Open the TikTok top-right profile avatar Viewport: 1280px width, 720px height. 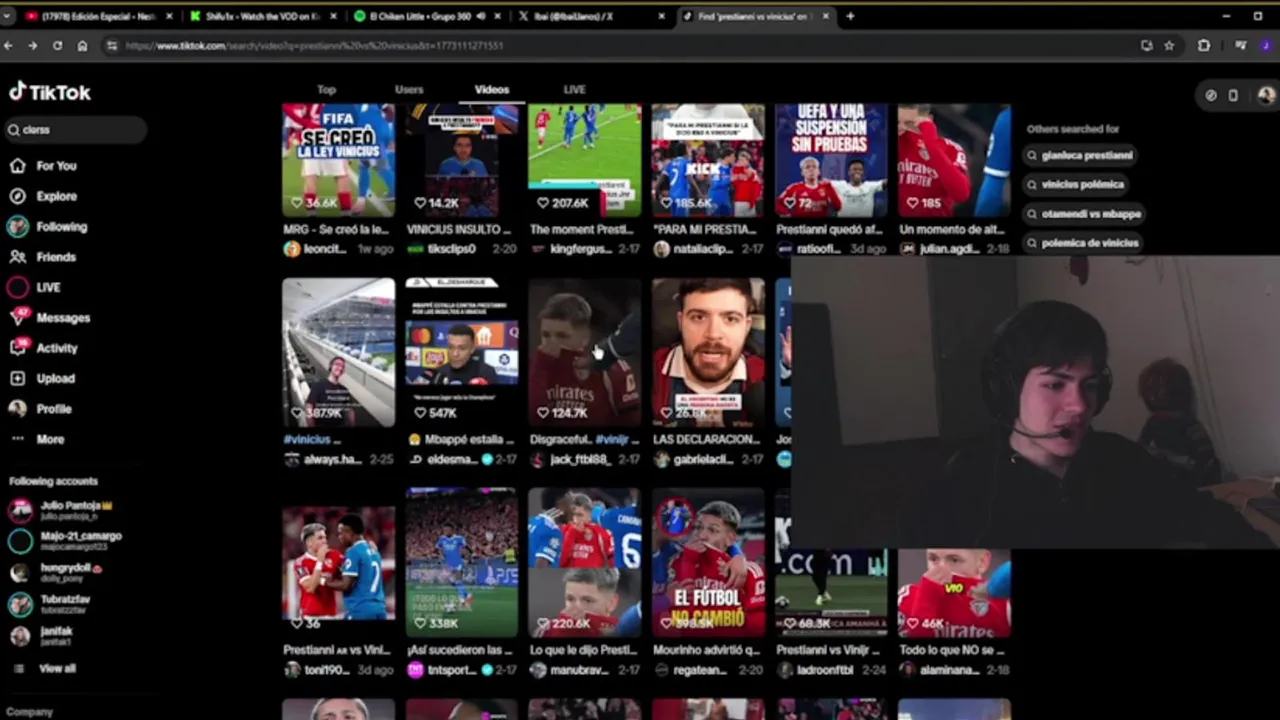tap(1266, 95)
